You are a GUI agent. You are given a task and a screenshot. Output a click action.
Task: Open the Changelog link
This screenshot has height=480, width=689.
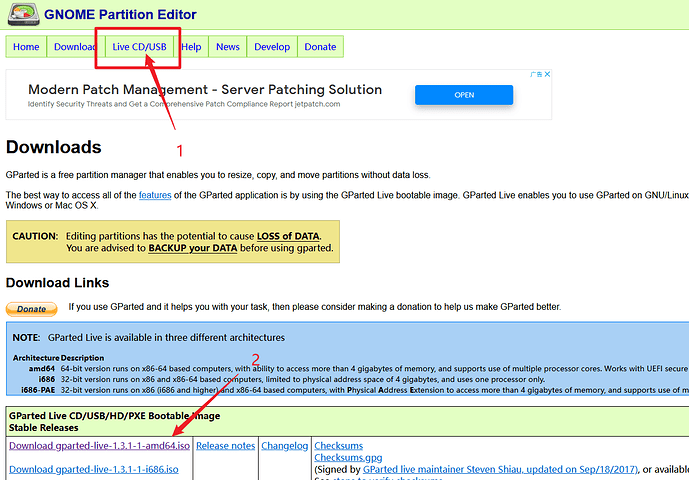pyautogui.click(x=285, y=446)
